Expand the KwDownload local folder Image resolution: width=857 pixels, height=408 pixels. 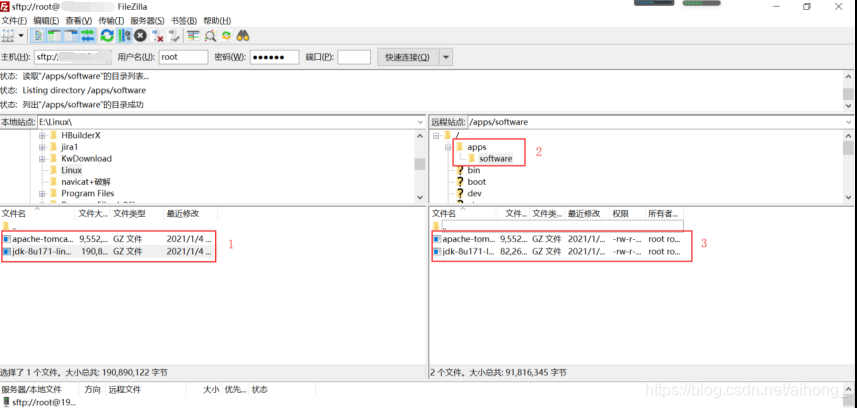click(42, 159)
